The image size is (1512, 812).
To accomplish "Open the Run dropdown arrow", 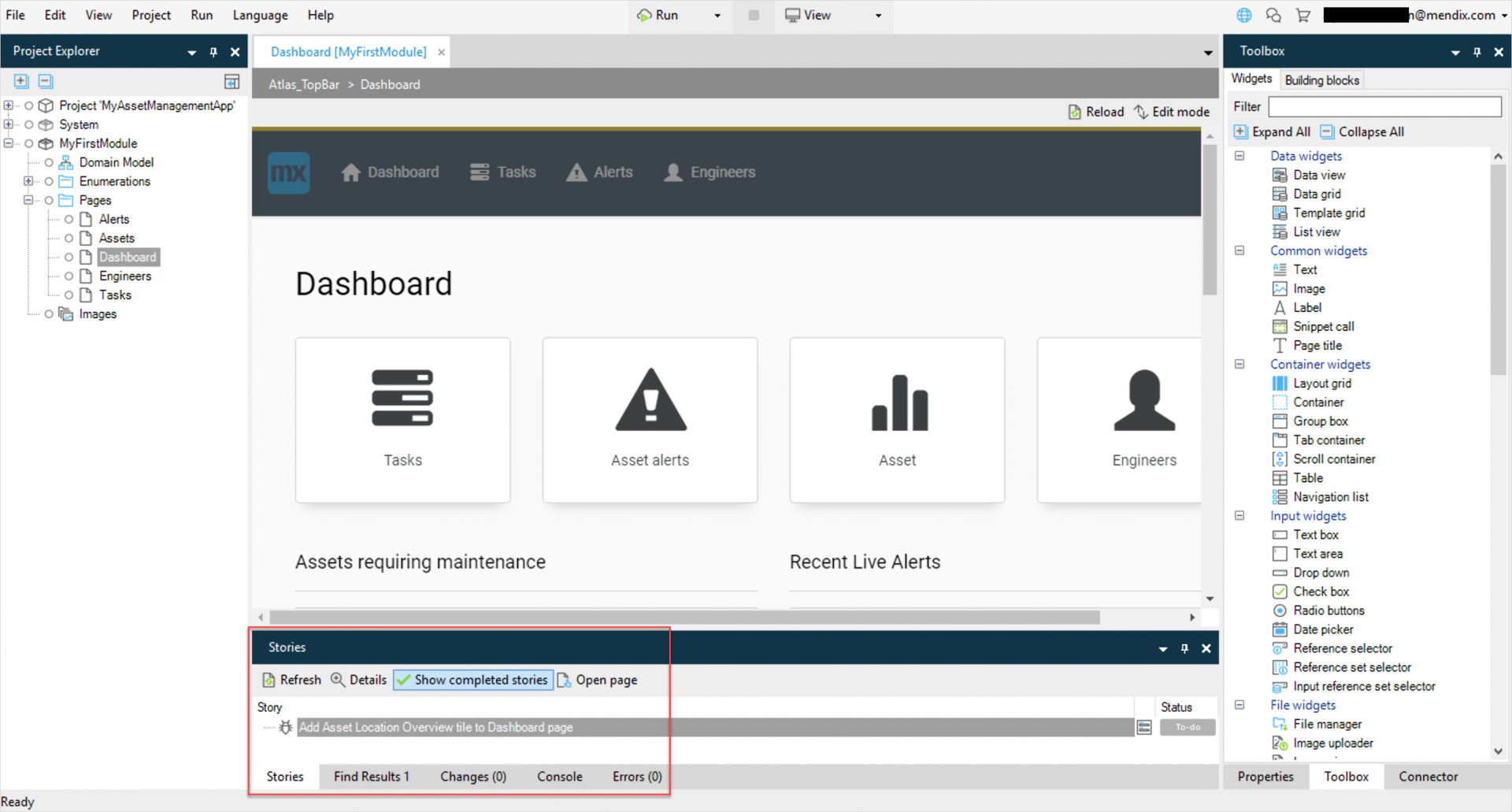I will [x=715, y=15].
